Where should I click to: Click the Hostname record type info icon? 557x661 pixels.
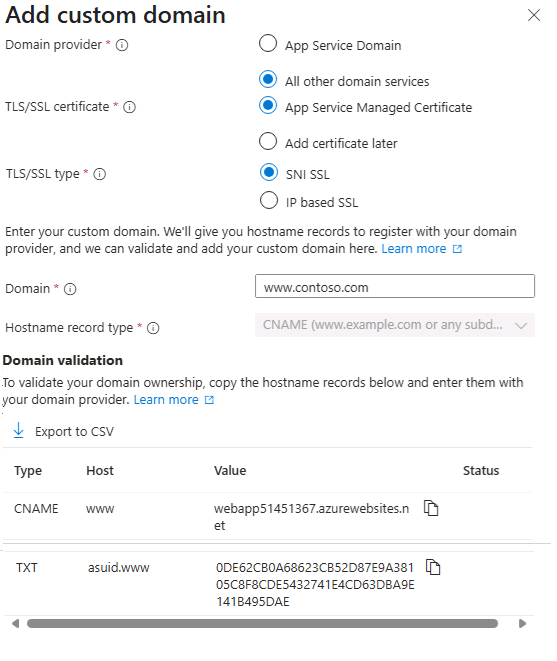[153, 328]
